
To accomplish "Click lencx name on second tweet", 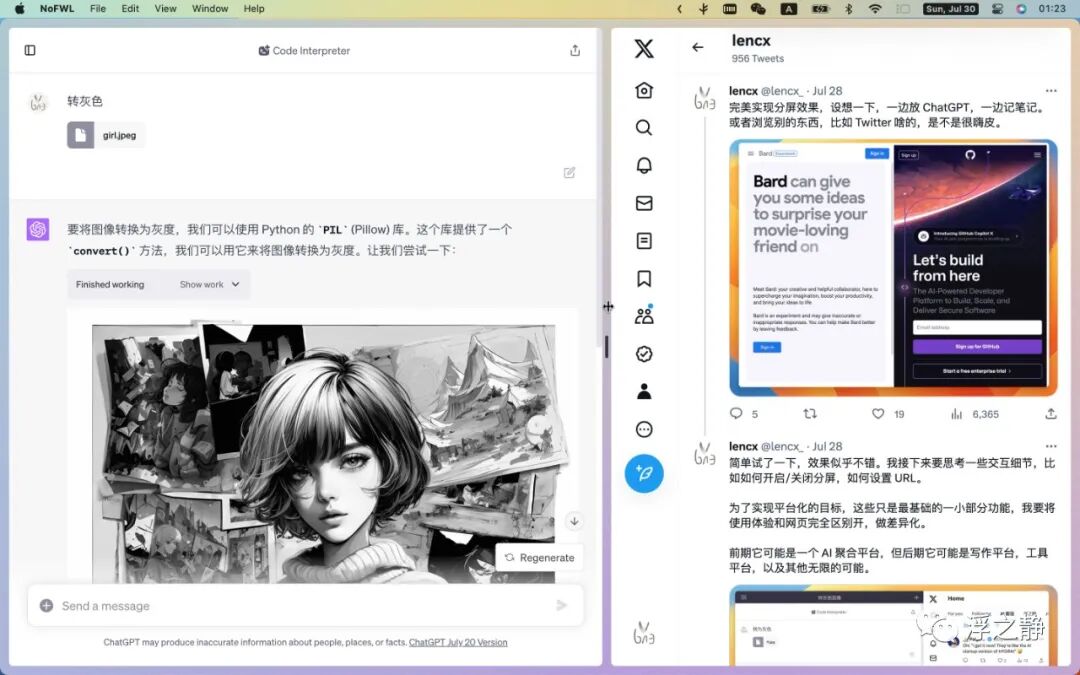I will coord(743,446).
